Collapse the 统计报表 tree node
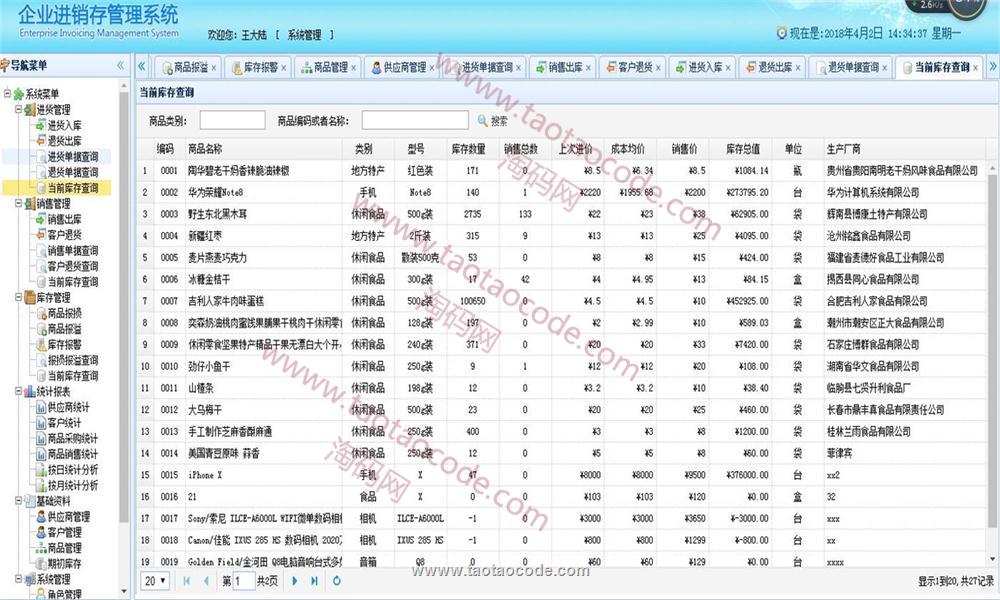Screen dimensions: 1000x600 click(19, 392)
